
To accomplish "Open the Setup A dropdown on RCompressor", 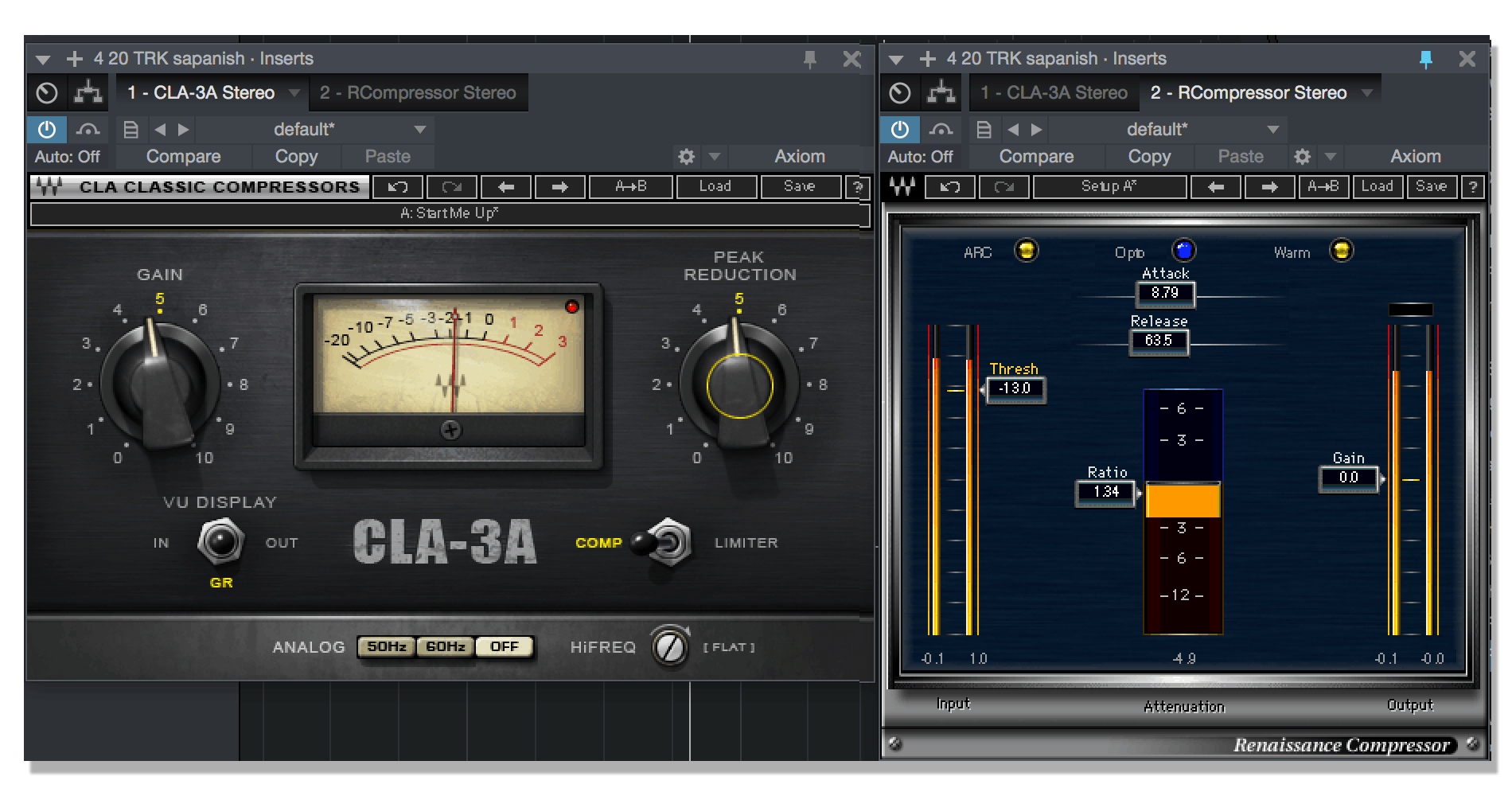I will (x=1109, y=187).
